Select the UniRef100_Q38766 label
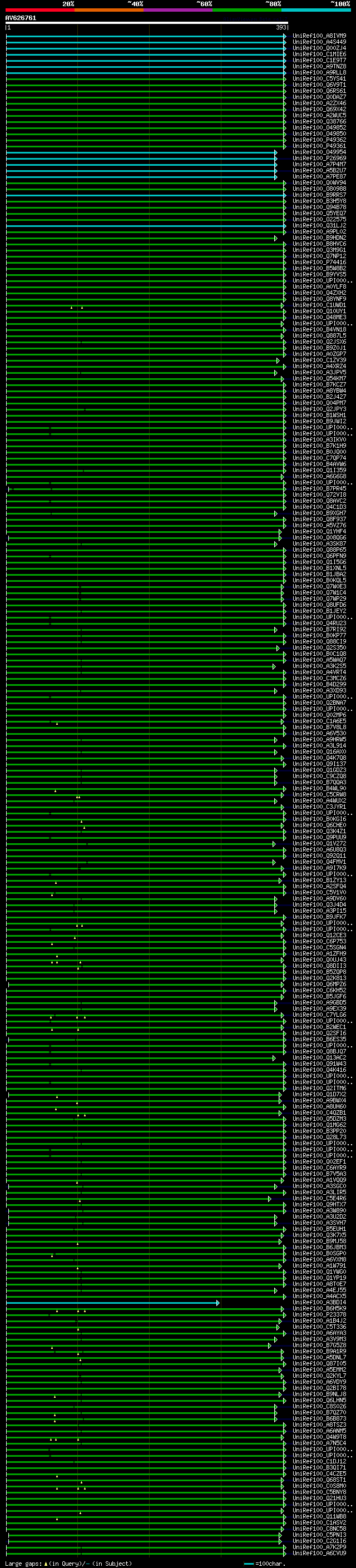The height and width of the screenshot is (1568, 356). coord(319,121)
